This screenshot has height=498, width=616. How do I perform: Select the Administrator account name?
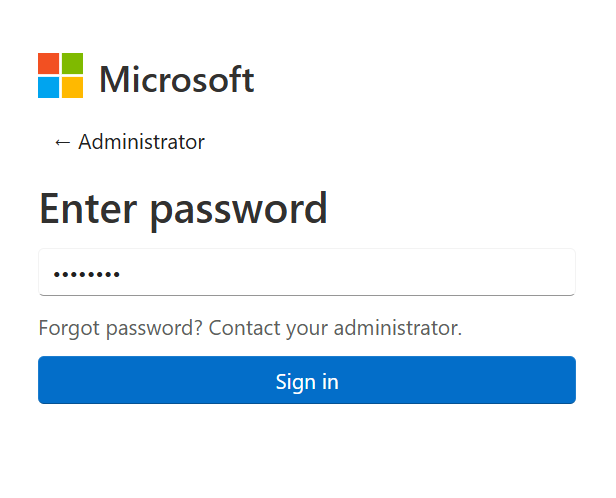tap(141, 142)
